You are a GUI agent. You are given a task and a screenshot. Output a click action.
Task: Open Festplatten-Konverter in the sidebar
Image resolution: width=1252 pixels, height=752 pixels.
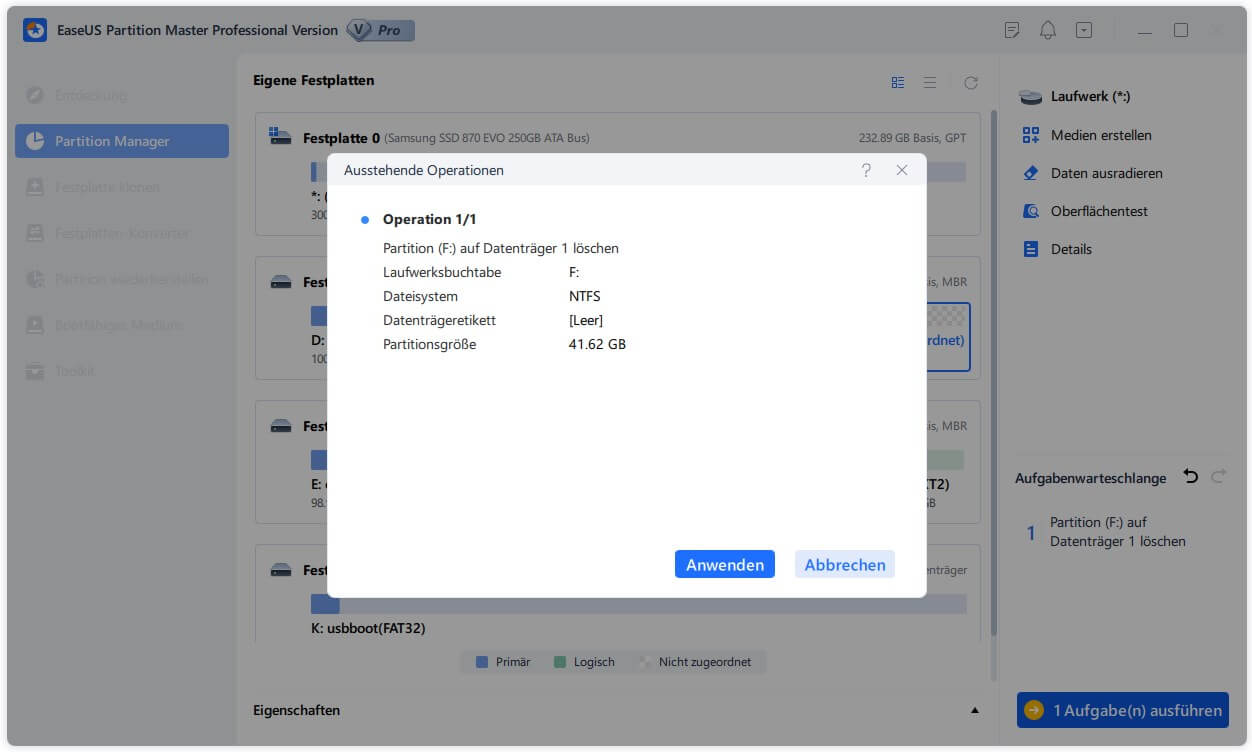point(121,233)
